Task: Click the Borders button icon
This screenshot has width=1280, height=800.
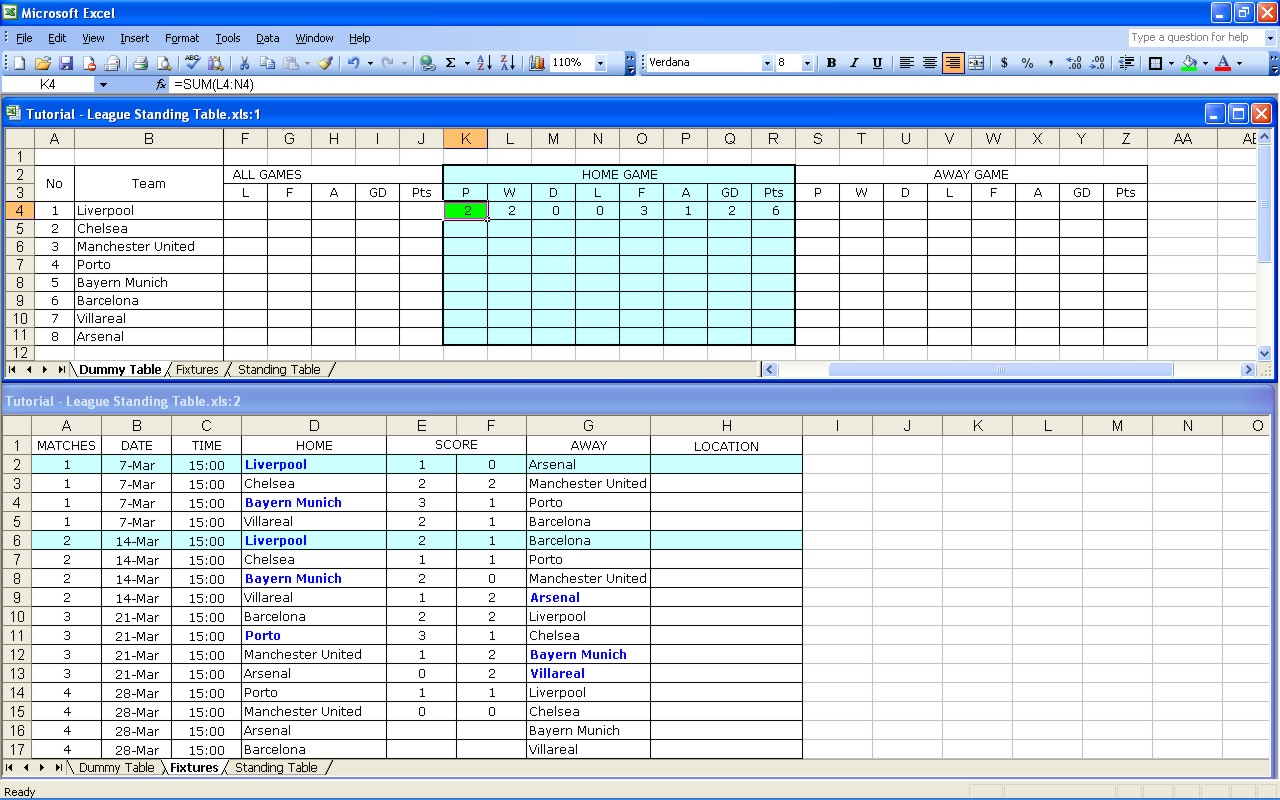Action: coord(1155,63)
